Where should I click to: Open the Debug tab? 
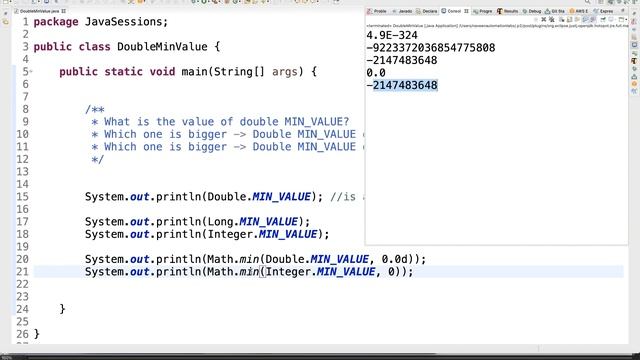pos(533,11)
